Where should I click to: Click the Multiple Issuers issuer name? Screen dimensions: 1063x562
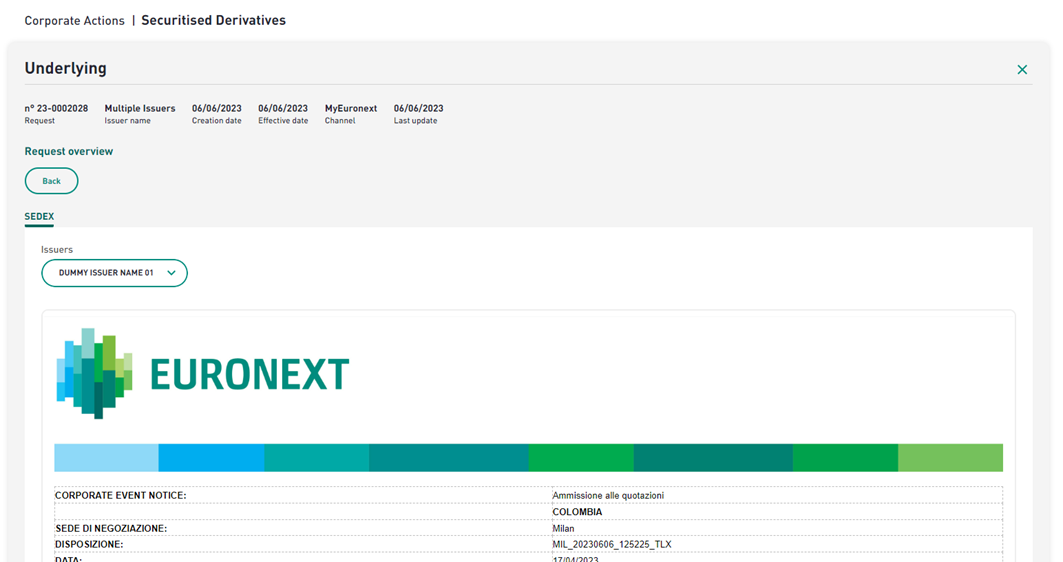(x=140, y=108)
